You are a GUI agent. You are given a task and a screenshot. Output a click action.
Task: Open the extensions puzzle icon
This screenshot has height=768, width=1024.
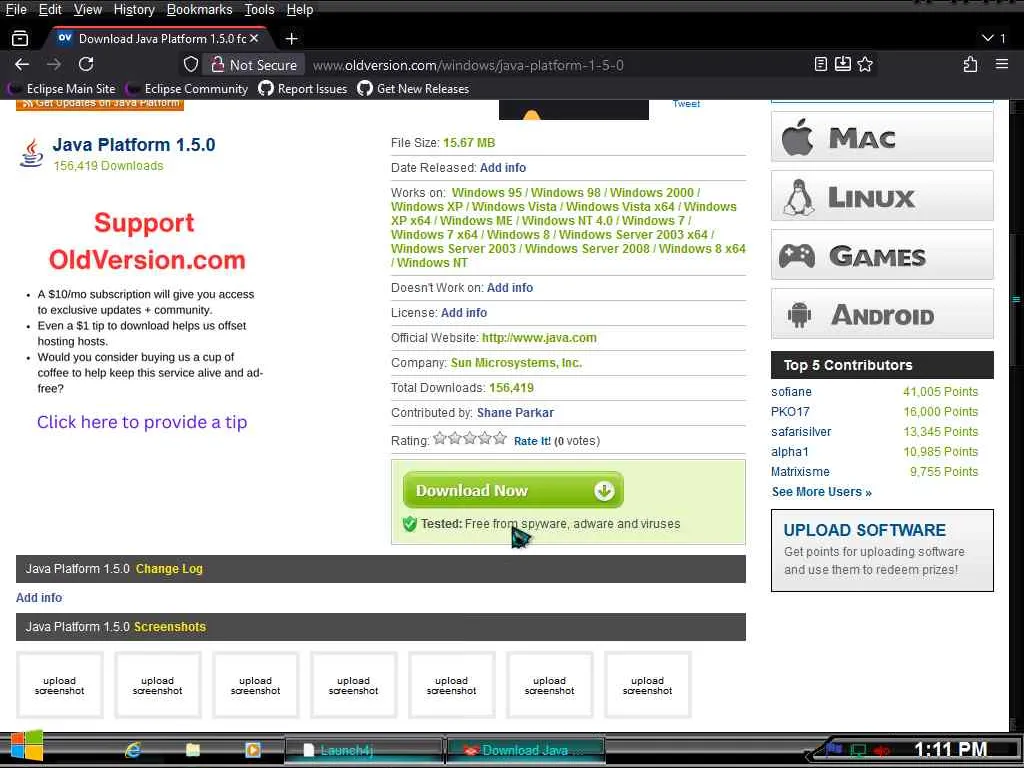pyautogui.click(x=970, y=64)
